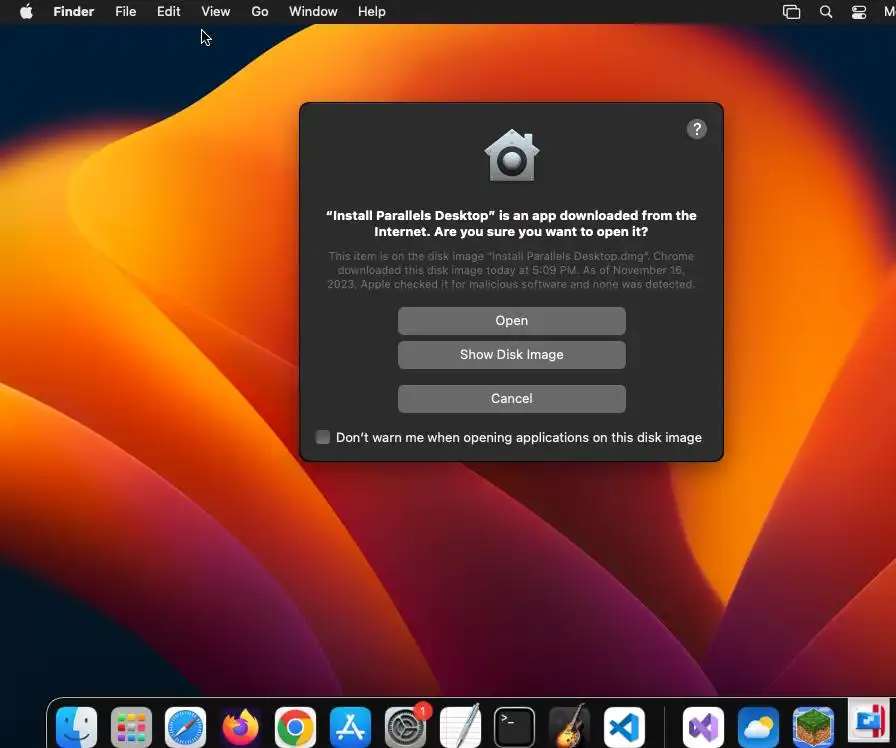Image resolution: width=896 pixels, height=748 pixels.
Task: Launch Terminal from the Dock
Action: point(514,727)
